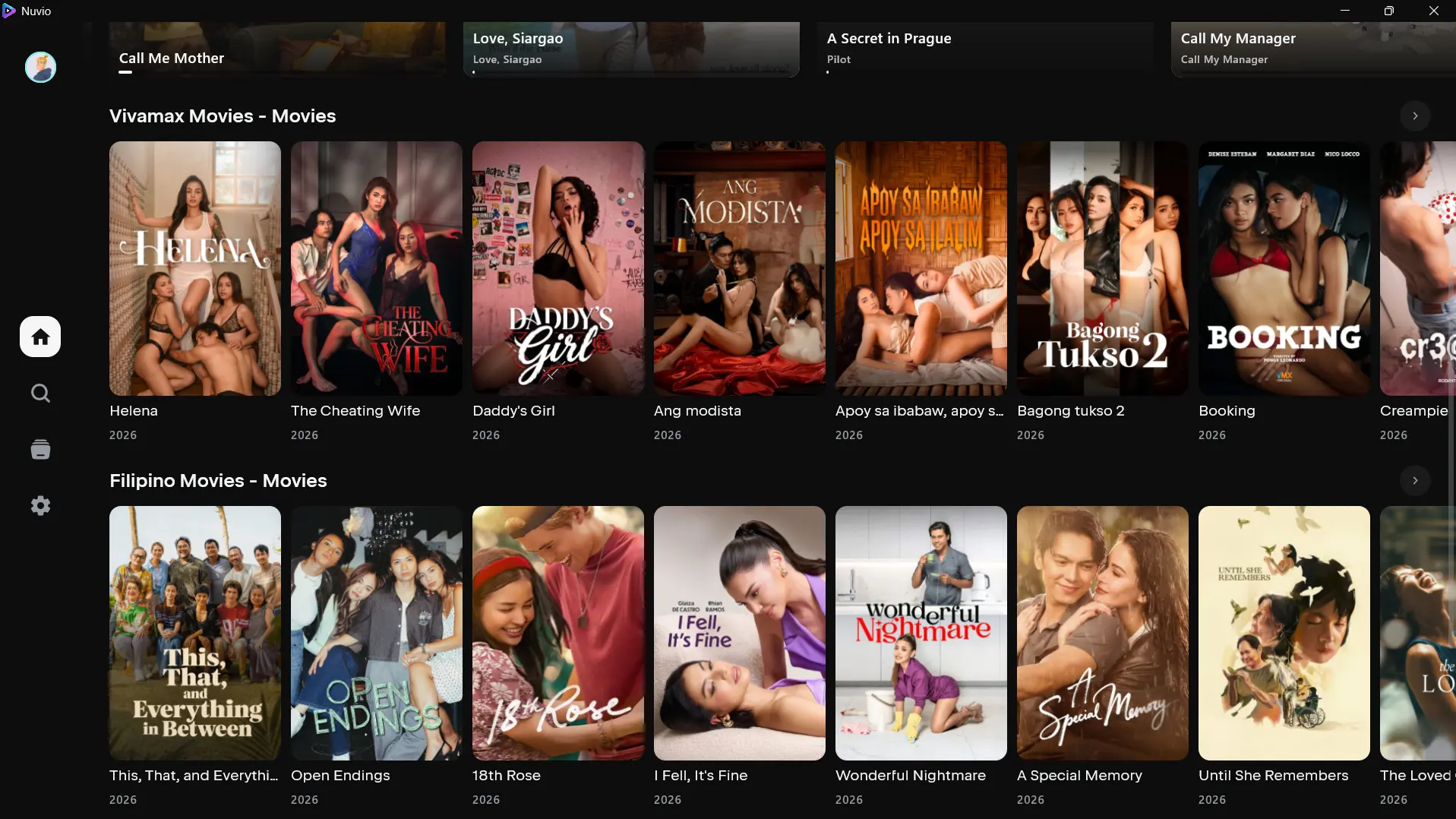Viewport: 1456px width, 819px height.
Task: Open the 18th Rose poster
Action: click(x=558, y=633)
